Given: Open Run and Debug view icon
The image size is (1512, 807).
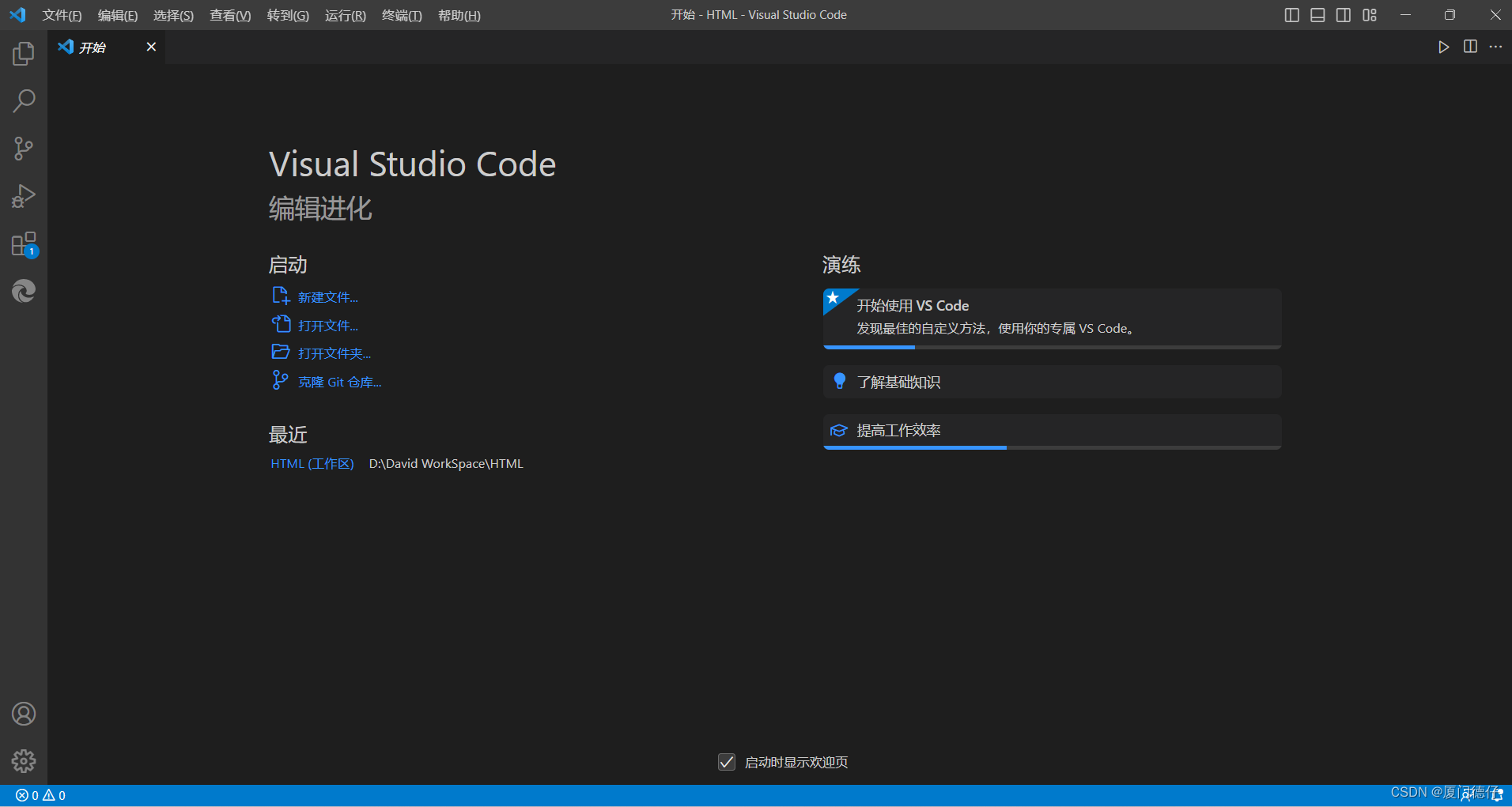Looking at the screenshot, I should point(24,196).
